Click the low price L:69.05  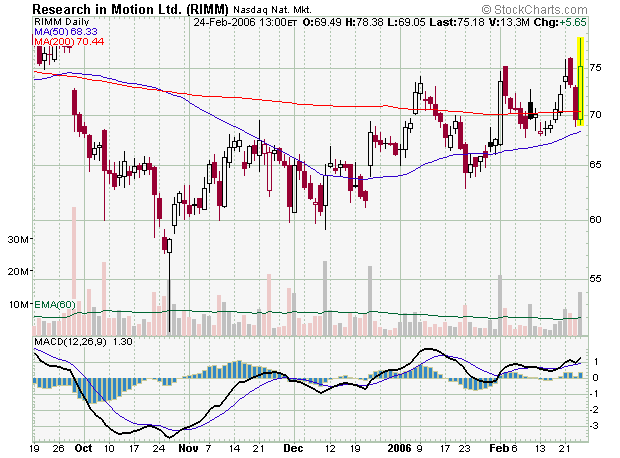pos(406,22)
